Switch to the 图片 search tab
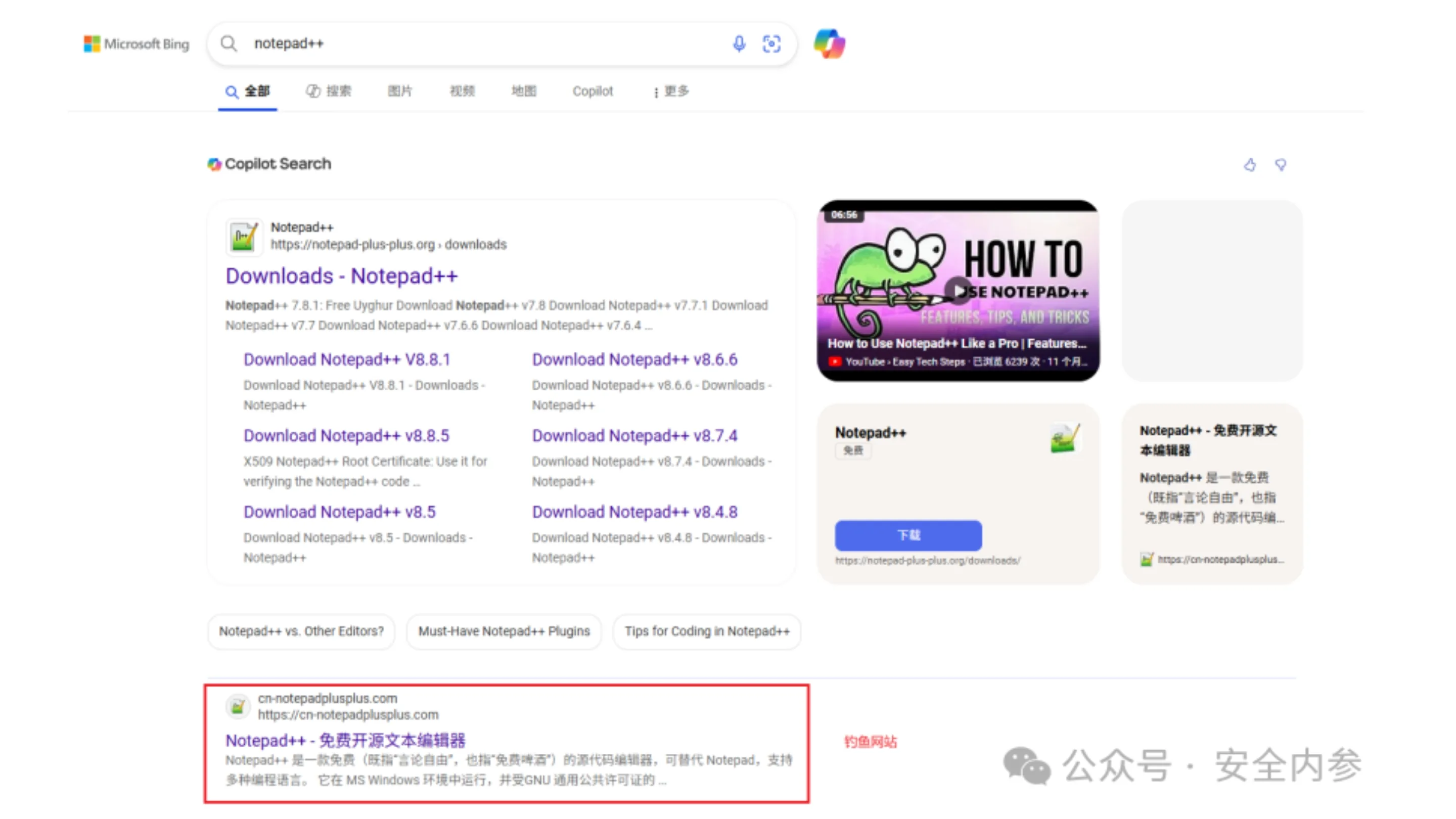The width and height of the screenshot is (1456, 819). [399, 92]
